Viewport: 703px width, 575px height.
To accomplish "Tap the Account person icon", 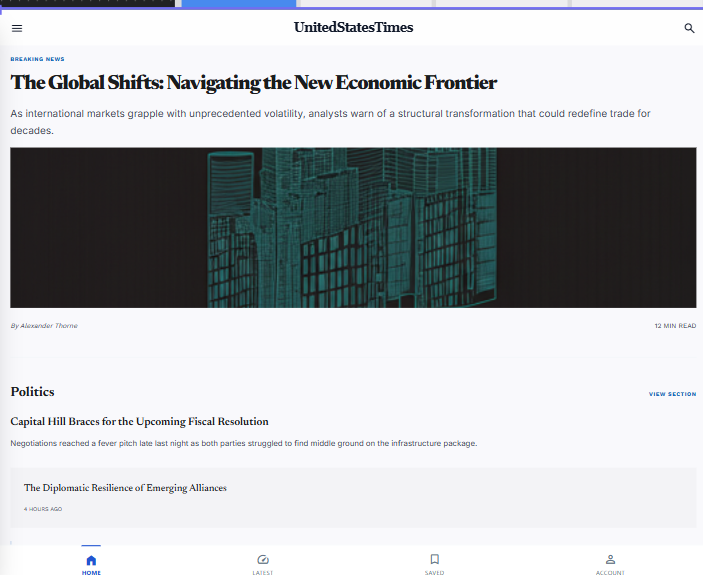I will coord(610,559).
